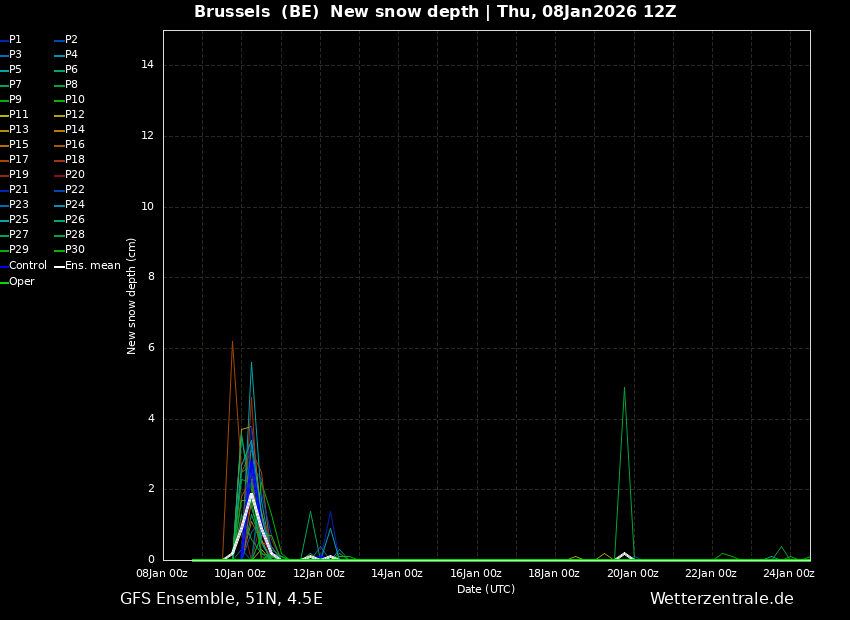Click the '22Jan 00z' date label

pos(711,573)
